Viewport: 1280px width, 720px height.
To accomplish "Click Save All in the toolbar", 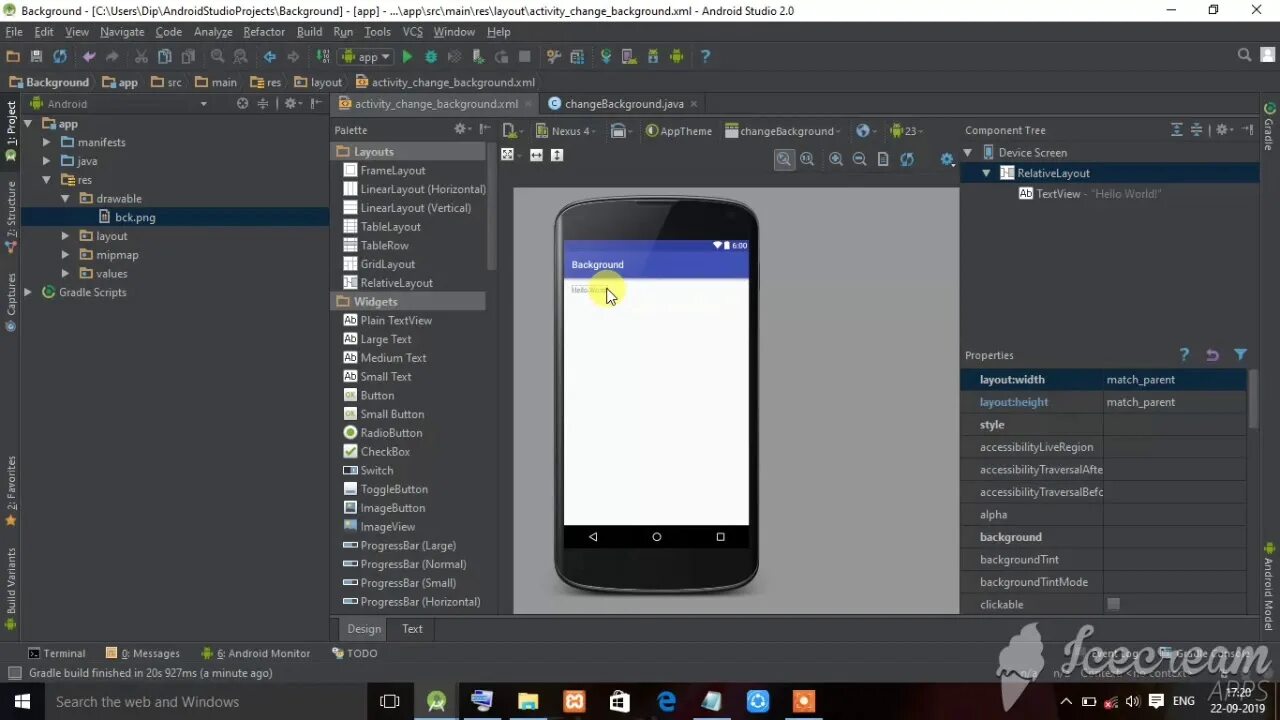I will (x=36, y=57).
